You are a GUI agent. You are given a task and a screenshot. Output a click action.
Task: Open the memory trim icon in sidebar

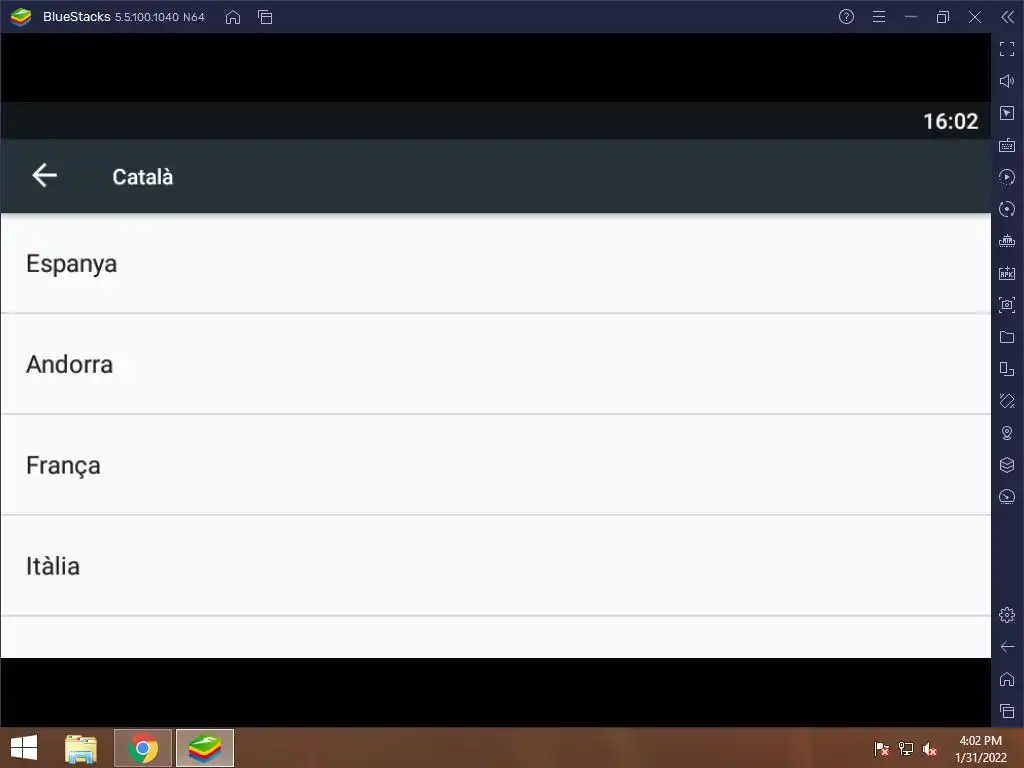tap(1007, 241)
